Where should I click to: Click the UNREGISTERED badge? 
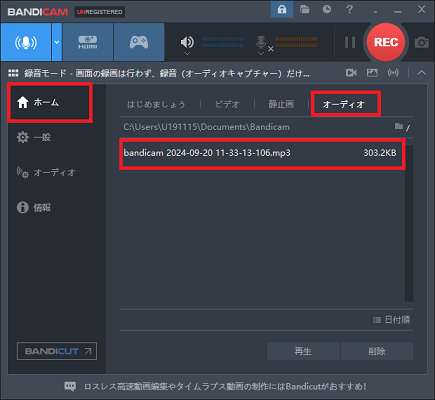(99, 12)
